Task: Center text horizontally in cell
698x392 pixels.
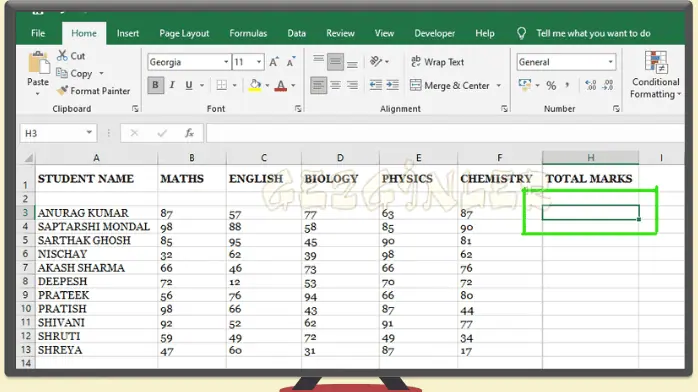Action: pyautogui.click(x=335, y=85)
